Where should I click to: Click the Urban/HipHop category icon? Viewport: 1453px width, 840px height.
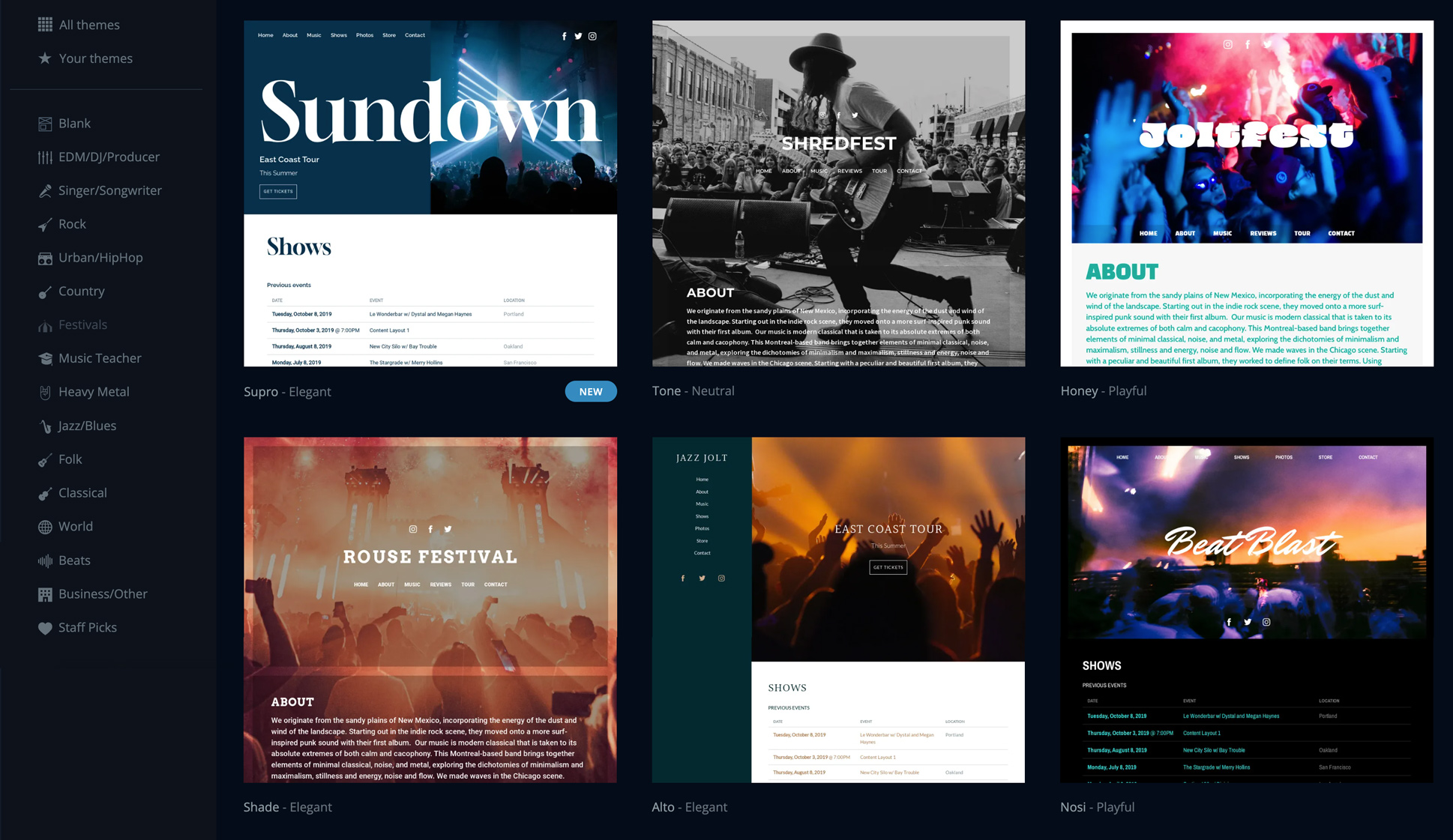pos(45,257)
